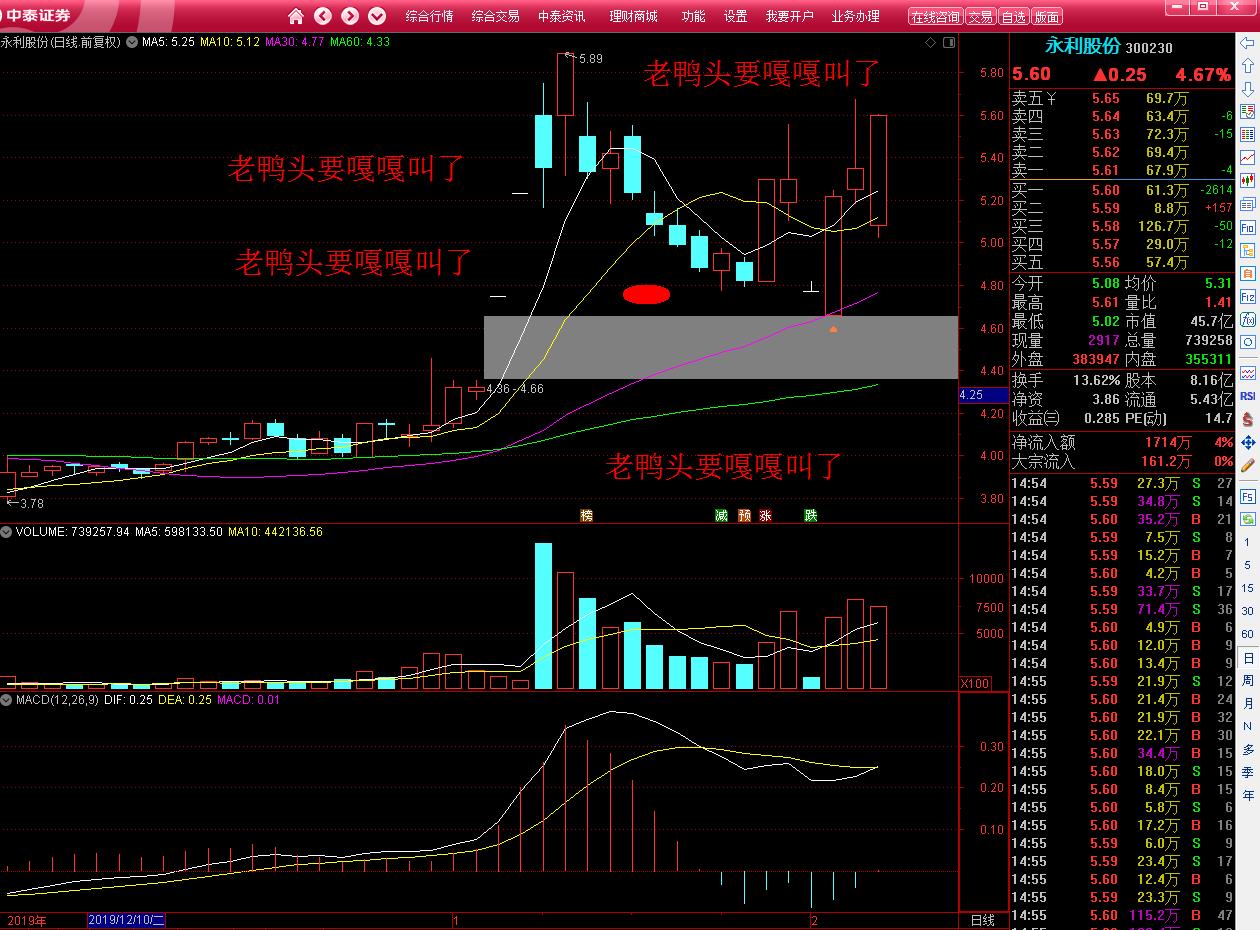Open the 综合行情 menu
Image resolution: width=1260 pixels, height=930 pixels.
tap(429, 16)
